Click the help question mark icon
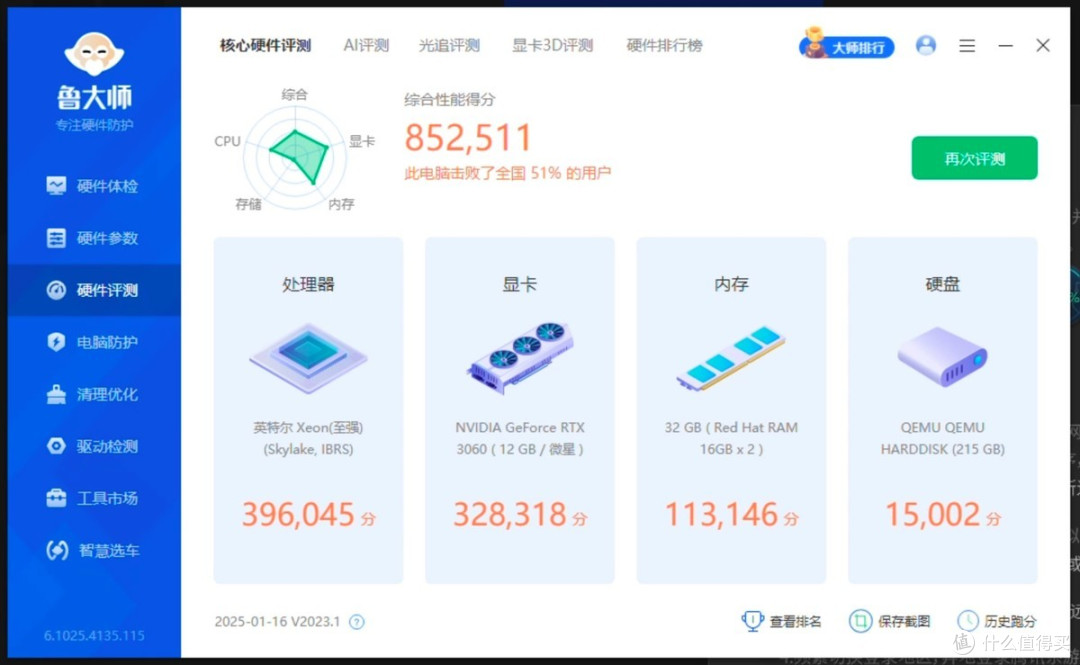 pyautogui.click(x=356, y=622)
